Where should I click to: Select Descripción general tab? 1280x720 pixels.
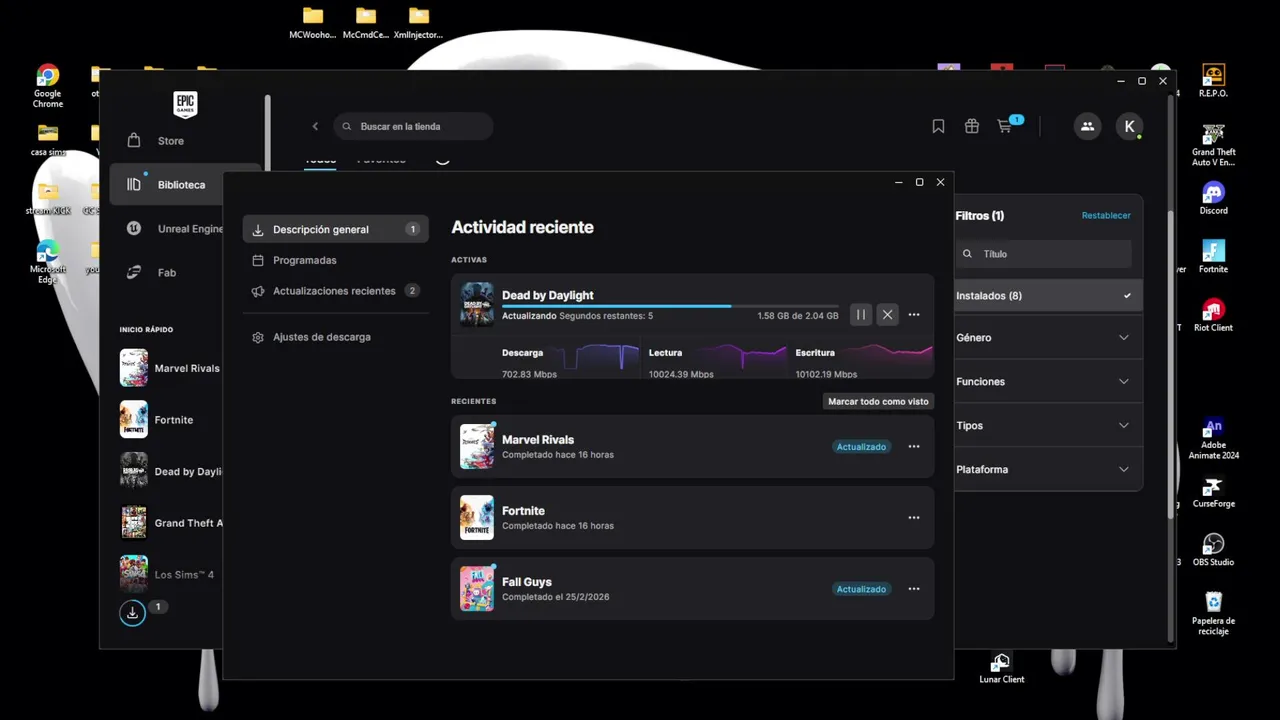(335, 229)
